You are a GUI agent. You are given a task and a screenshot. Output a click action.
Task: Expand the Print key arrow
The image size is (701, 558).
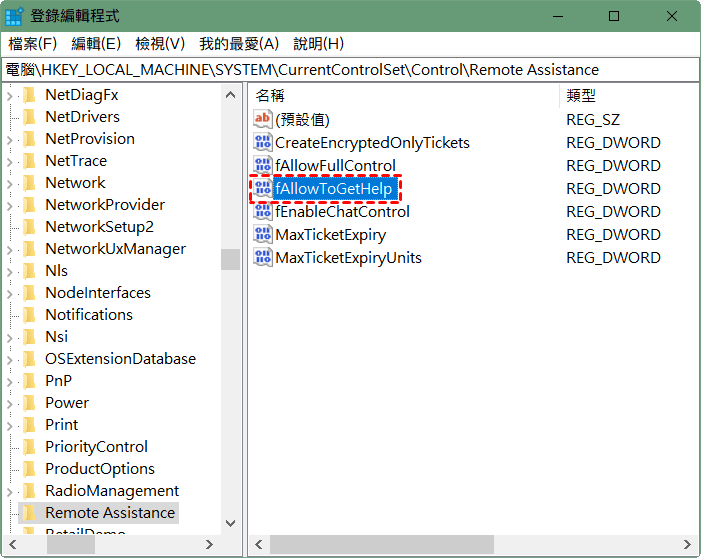point(9,425)
